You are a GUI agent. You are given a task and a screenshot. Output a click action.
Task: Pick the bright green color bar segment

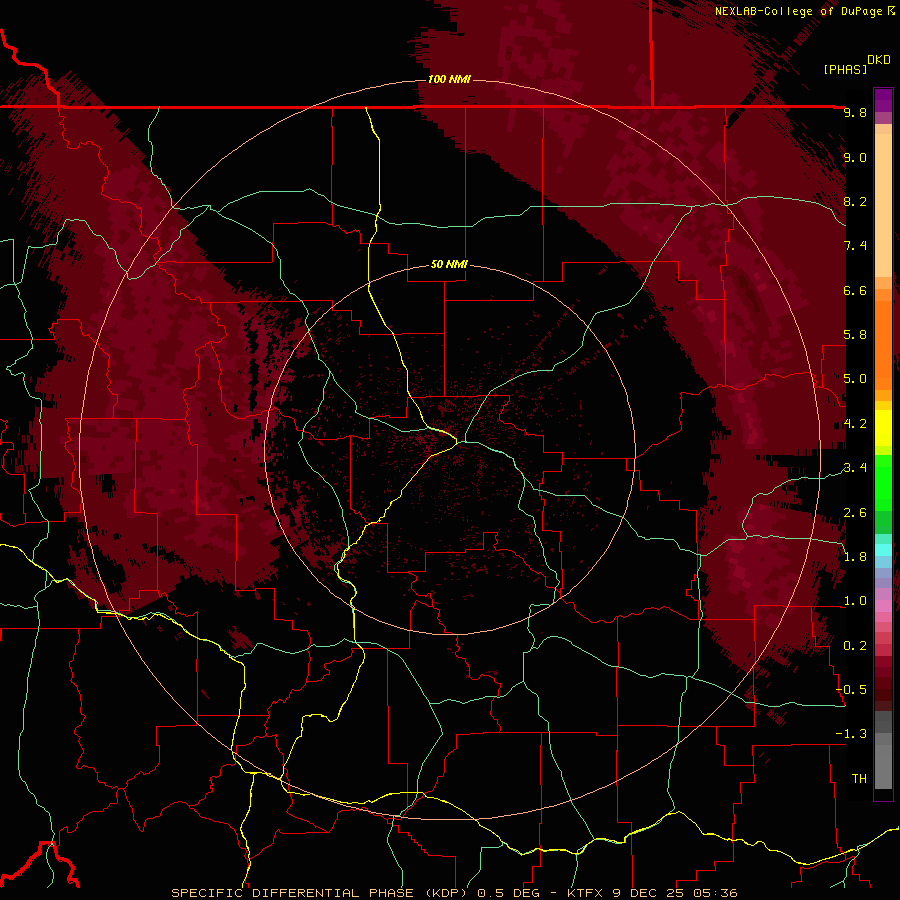(x=883, y=482)
